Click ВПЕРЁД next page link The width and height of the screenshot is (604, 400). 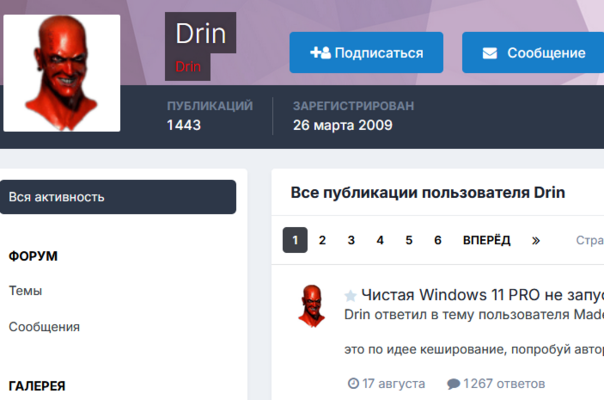[x=486, y=240]
